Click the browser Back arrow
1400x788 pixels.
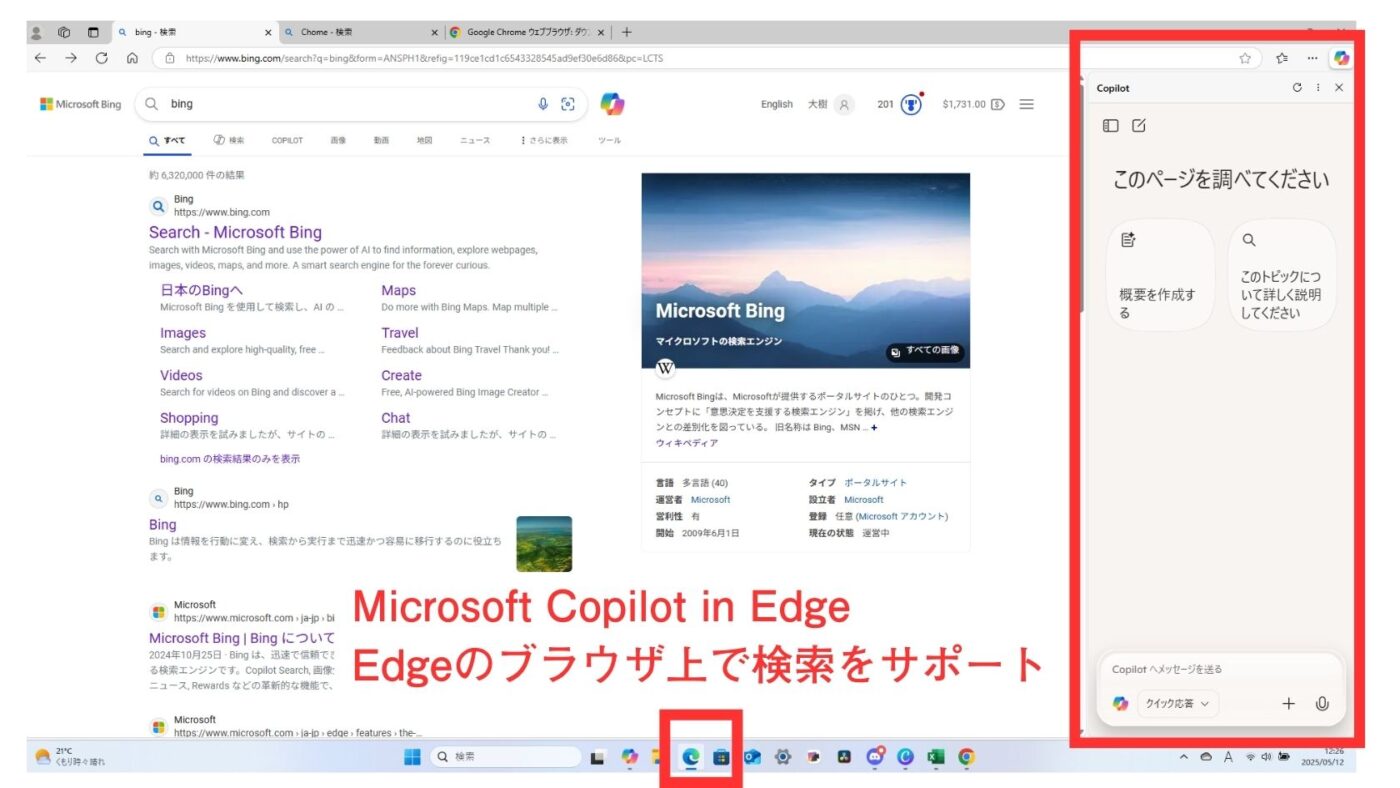(x=40, y=58)
